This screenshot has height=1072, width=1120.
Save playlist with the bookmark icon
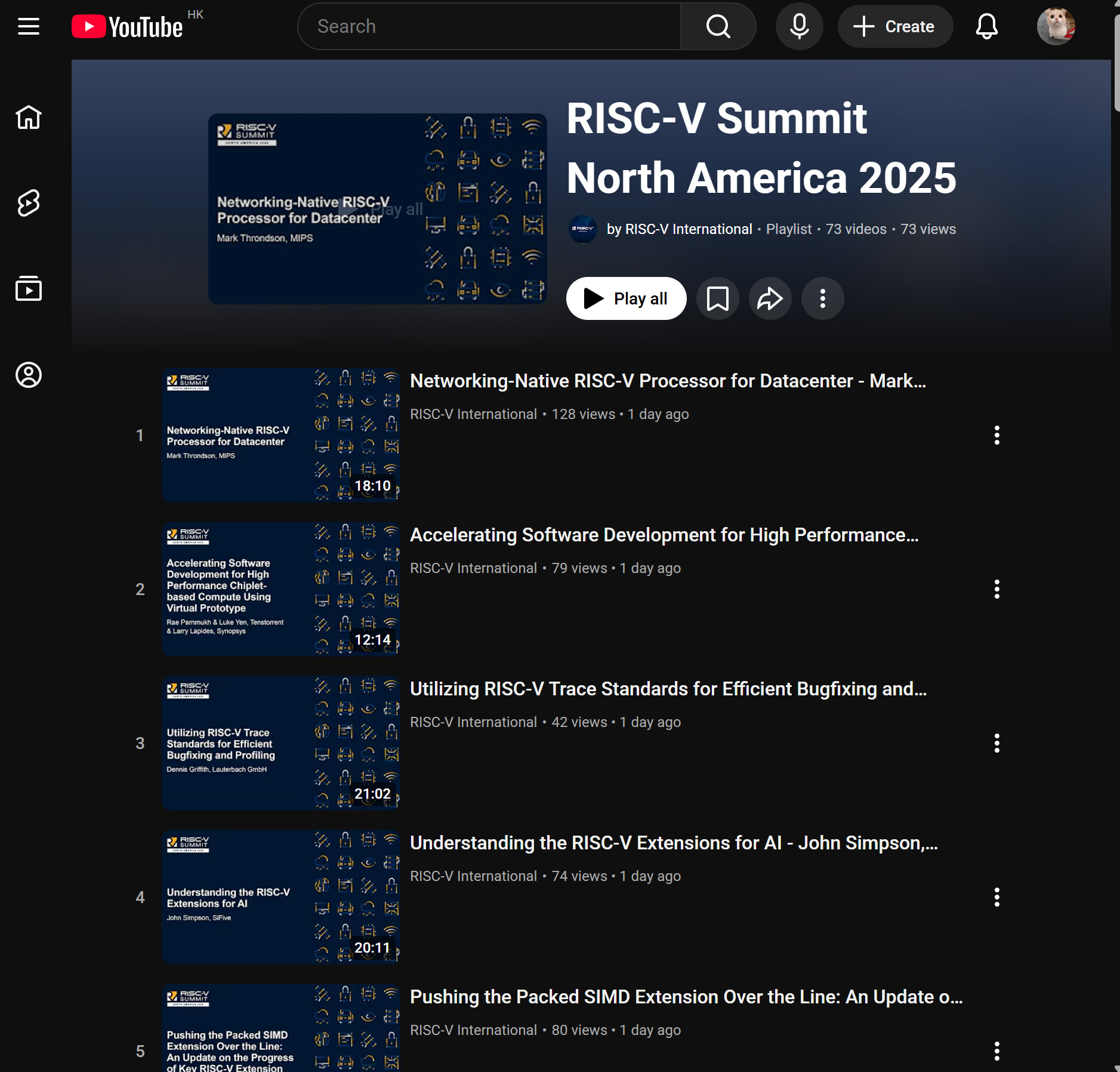click(x=717, y=298)
